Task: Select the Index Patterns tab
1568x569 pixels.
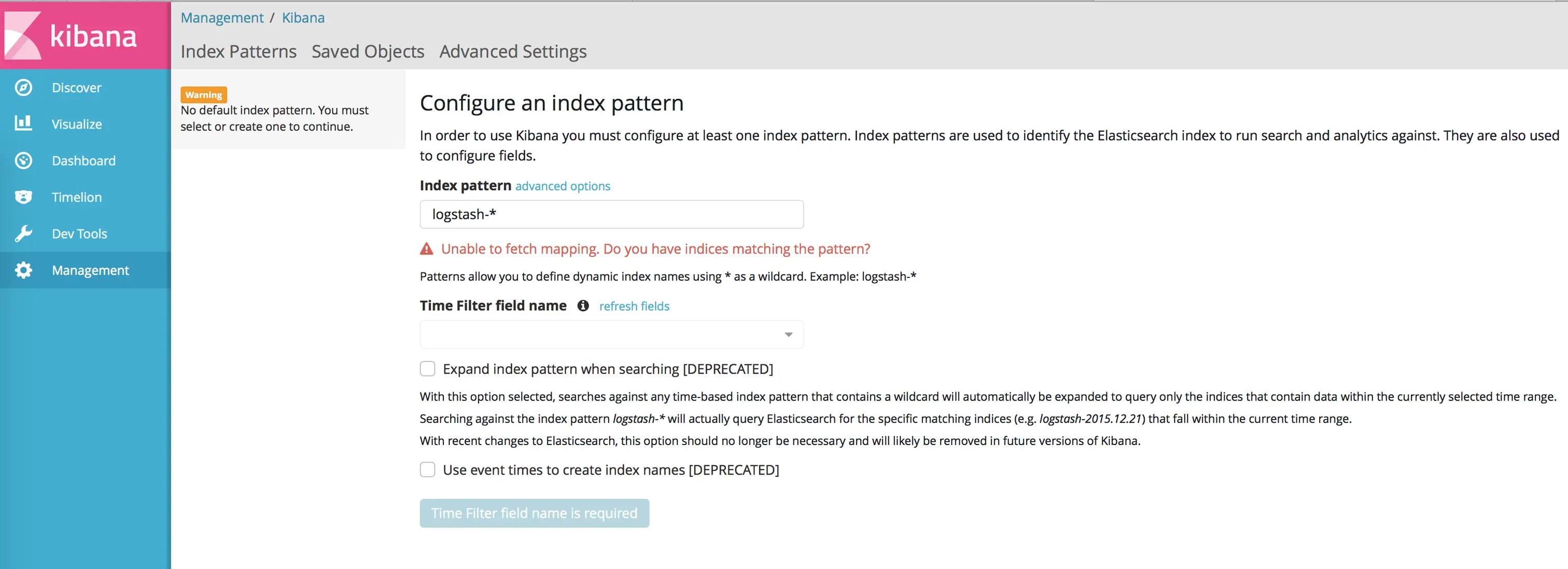Action: 239,52
